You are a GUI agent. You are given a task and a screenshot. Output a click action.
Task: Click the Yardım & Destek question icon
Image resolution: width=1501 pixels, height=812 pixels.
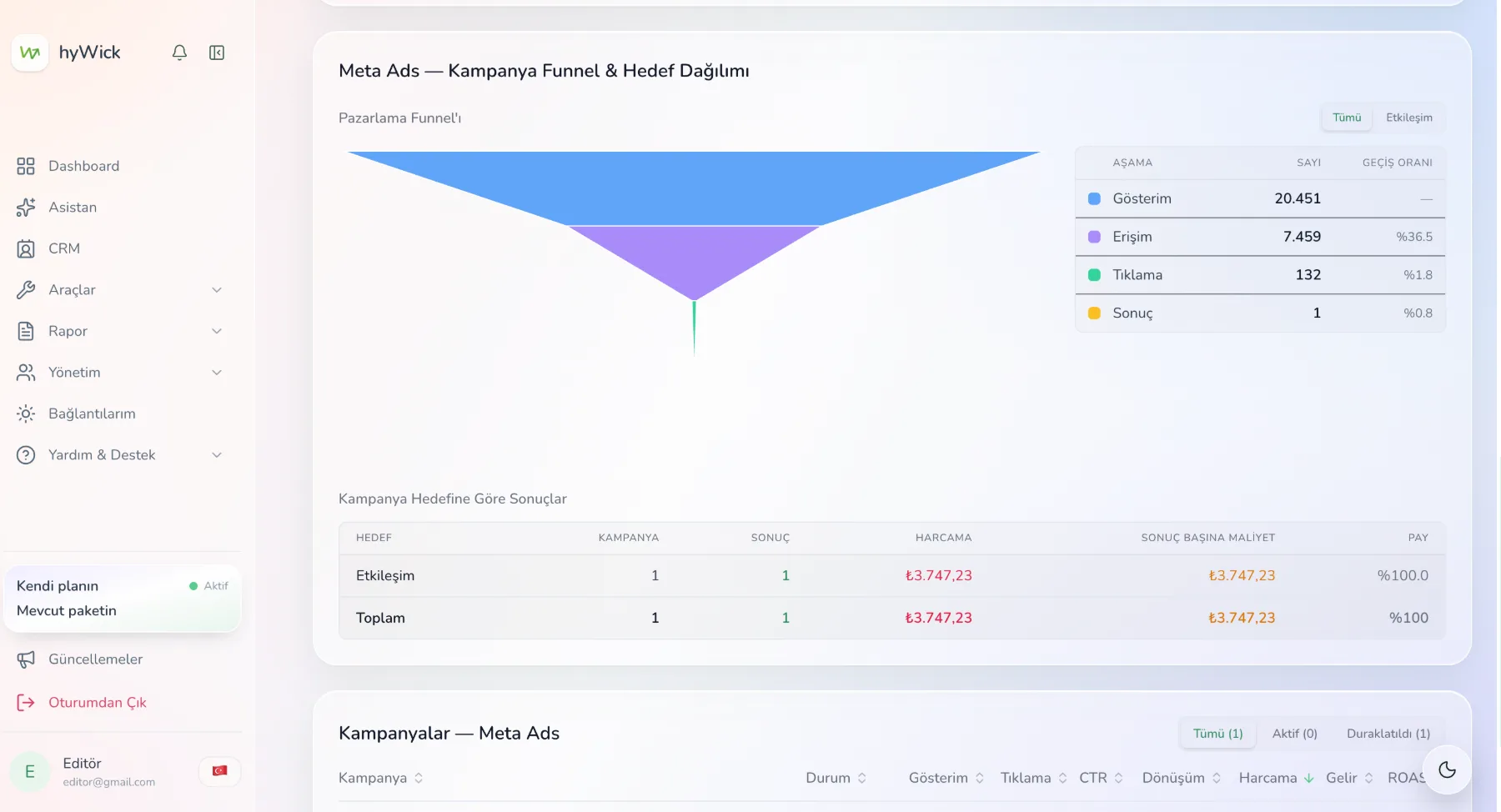[x=26, y=455]
